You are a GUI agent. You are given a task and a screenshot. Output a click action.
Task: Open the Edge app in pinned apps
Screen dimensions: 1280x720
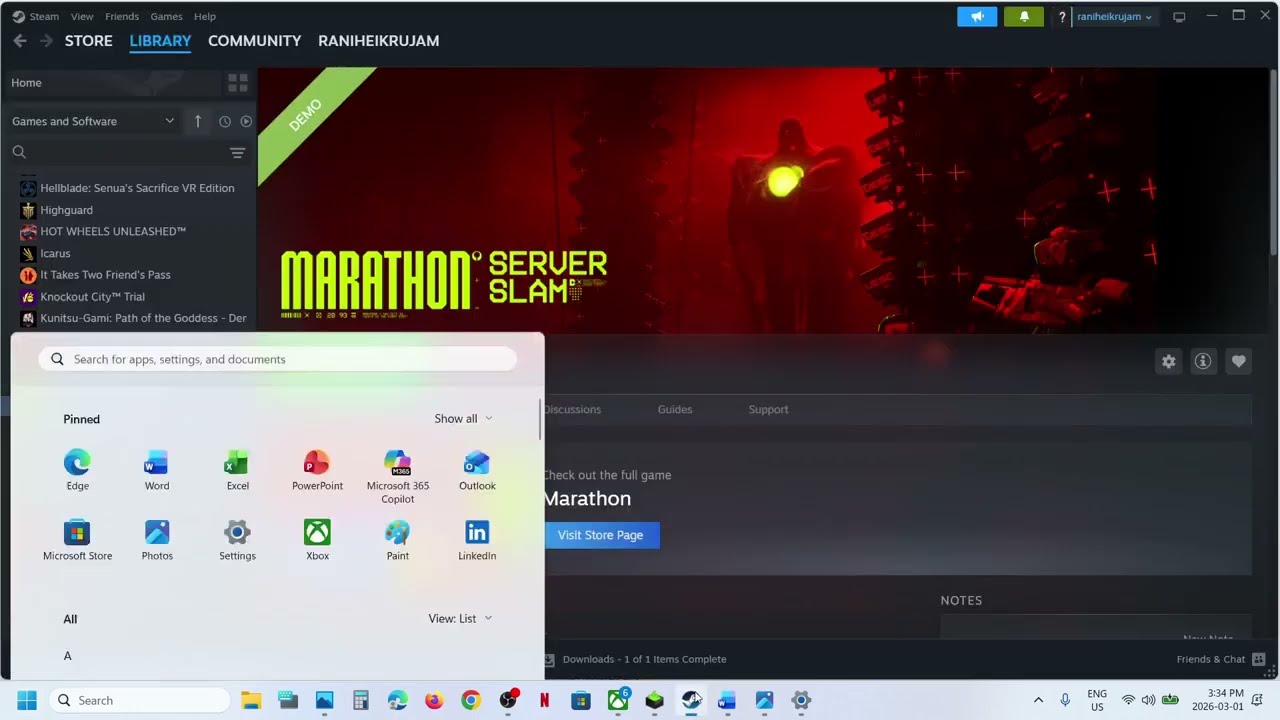coord(77,471)
